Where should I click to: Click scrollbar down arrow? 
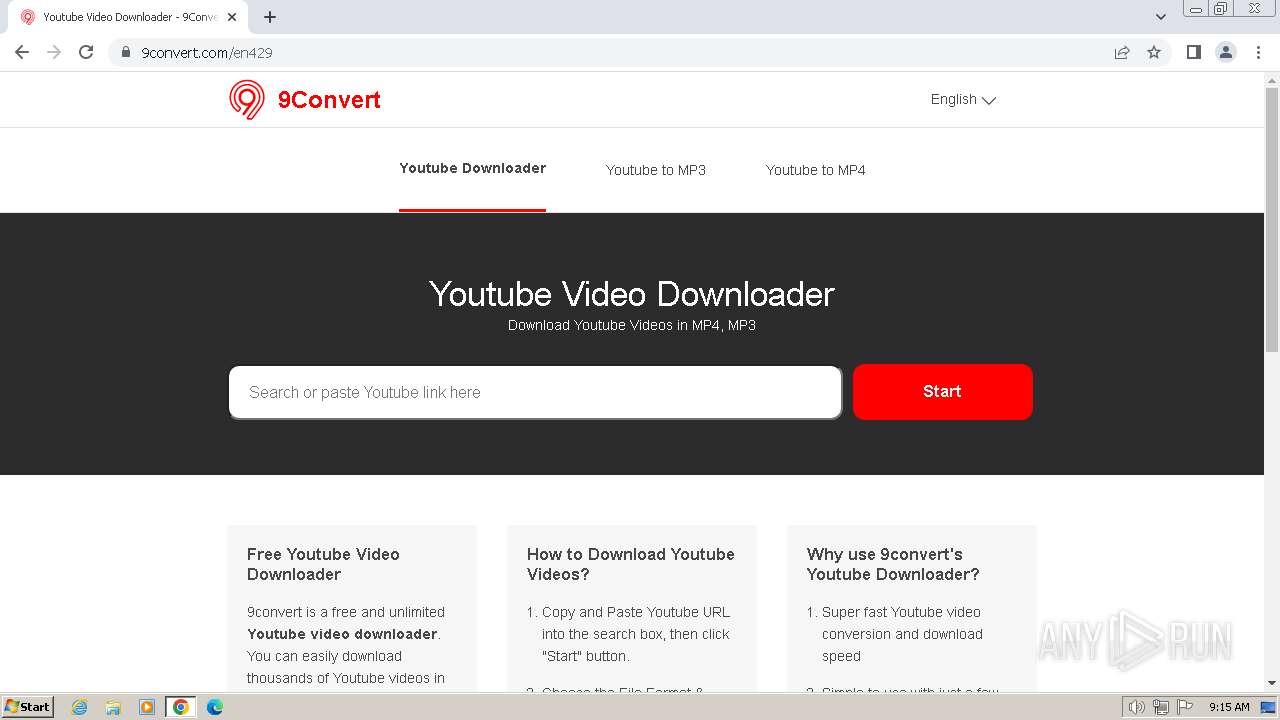tap(1272, 683)
